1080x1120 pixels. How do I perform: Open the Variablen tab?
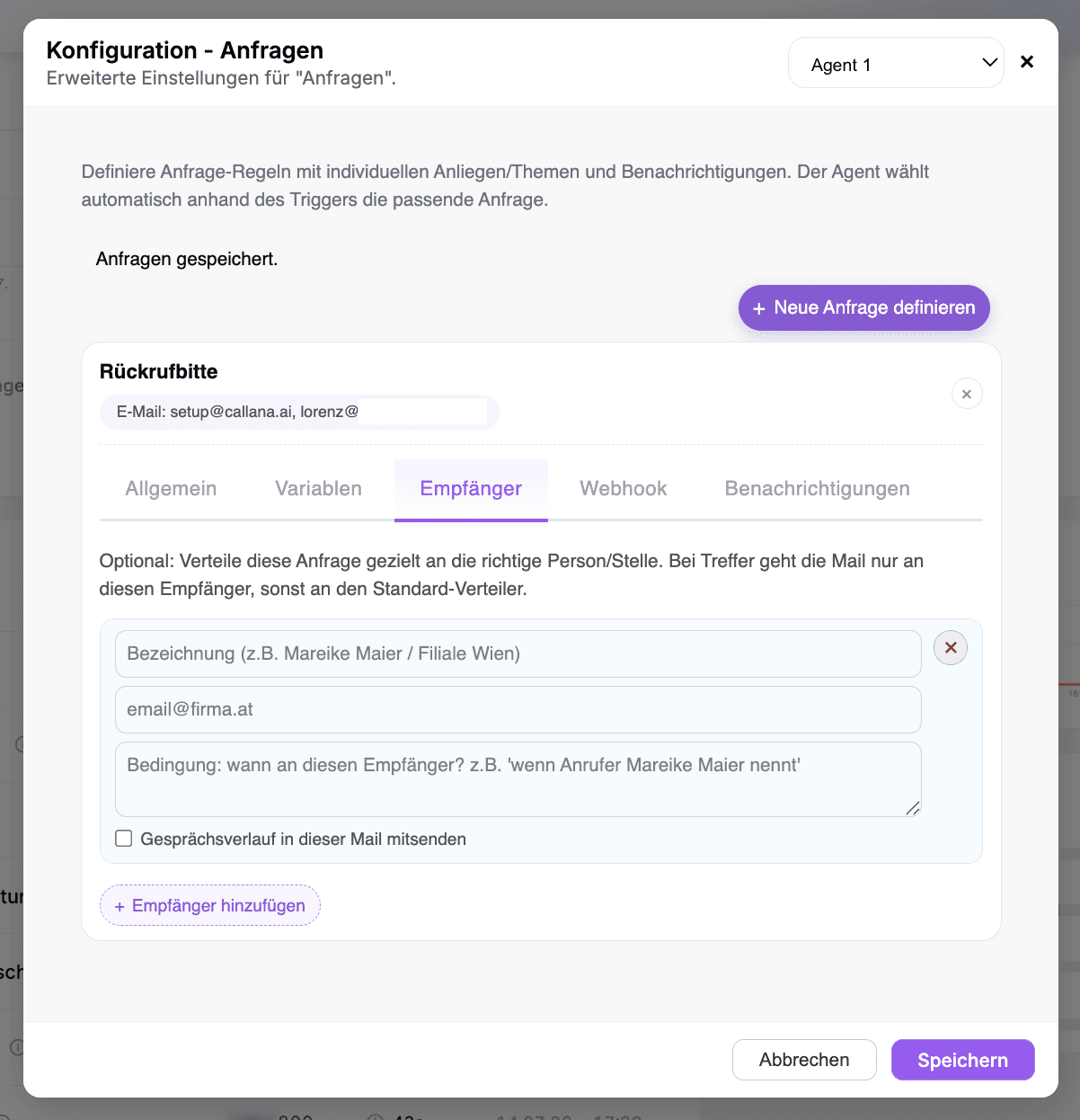[x=318, y=489]
